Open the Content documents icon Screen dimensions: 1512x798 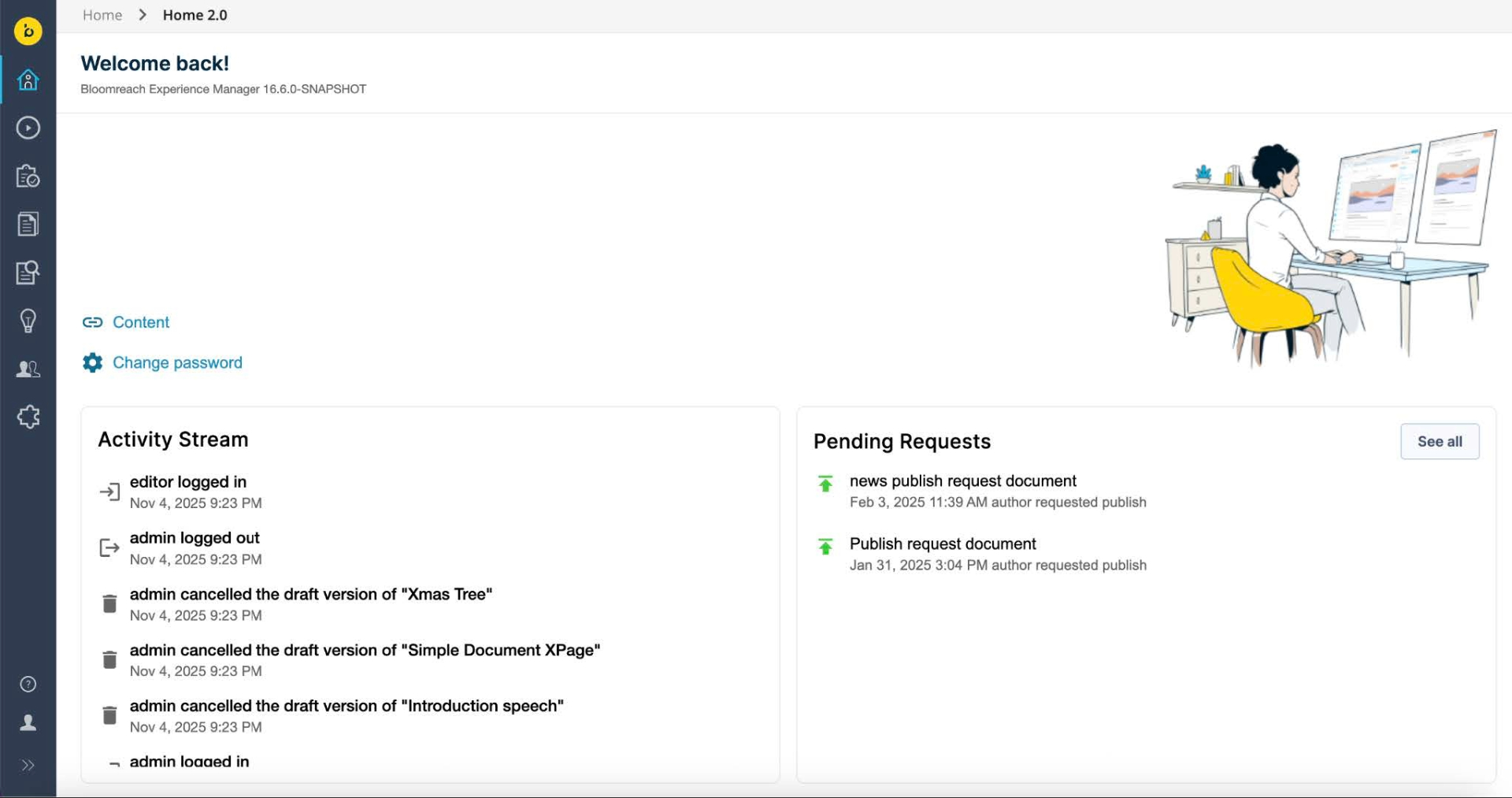(28, 225)
